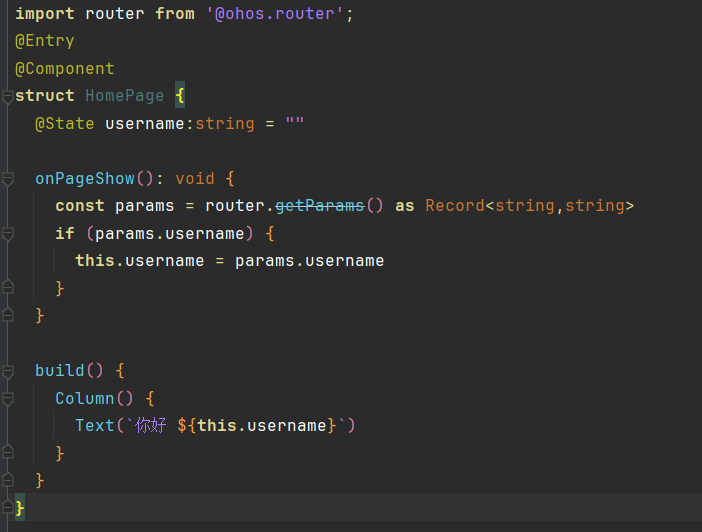Click the onPageShow method name
Image resolution: width=702 pixels, height=532 pixels.
pos(85,179)
